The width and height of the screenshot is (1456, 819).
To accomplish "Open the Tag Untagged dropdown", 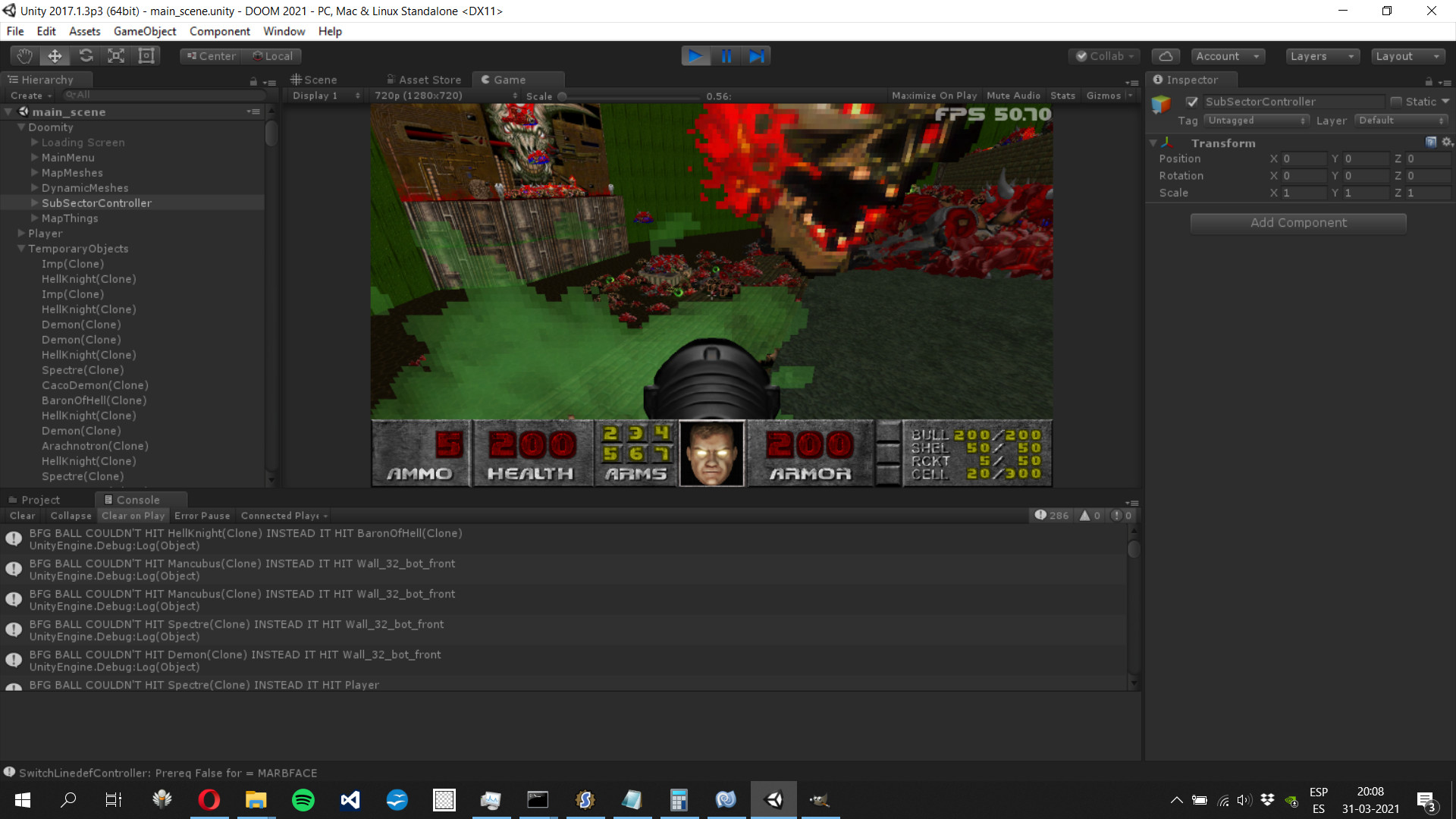I will click(x=1257, y=121).
